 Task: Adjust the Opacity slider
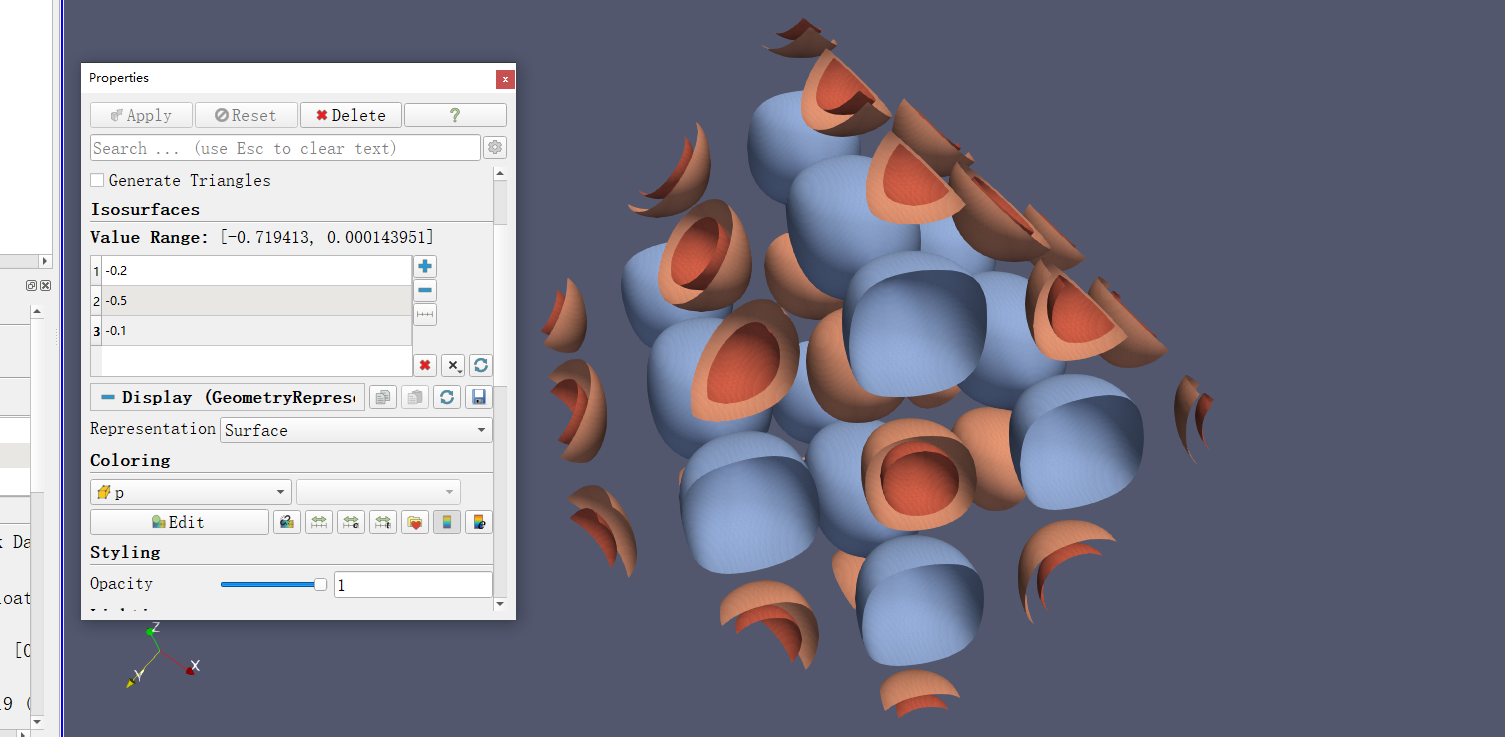(x=274, y=584)
